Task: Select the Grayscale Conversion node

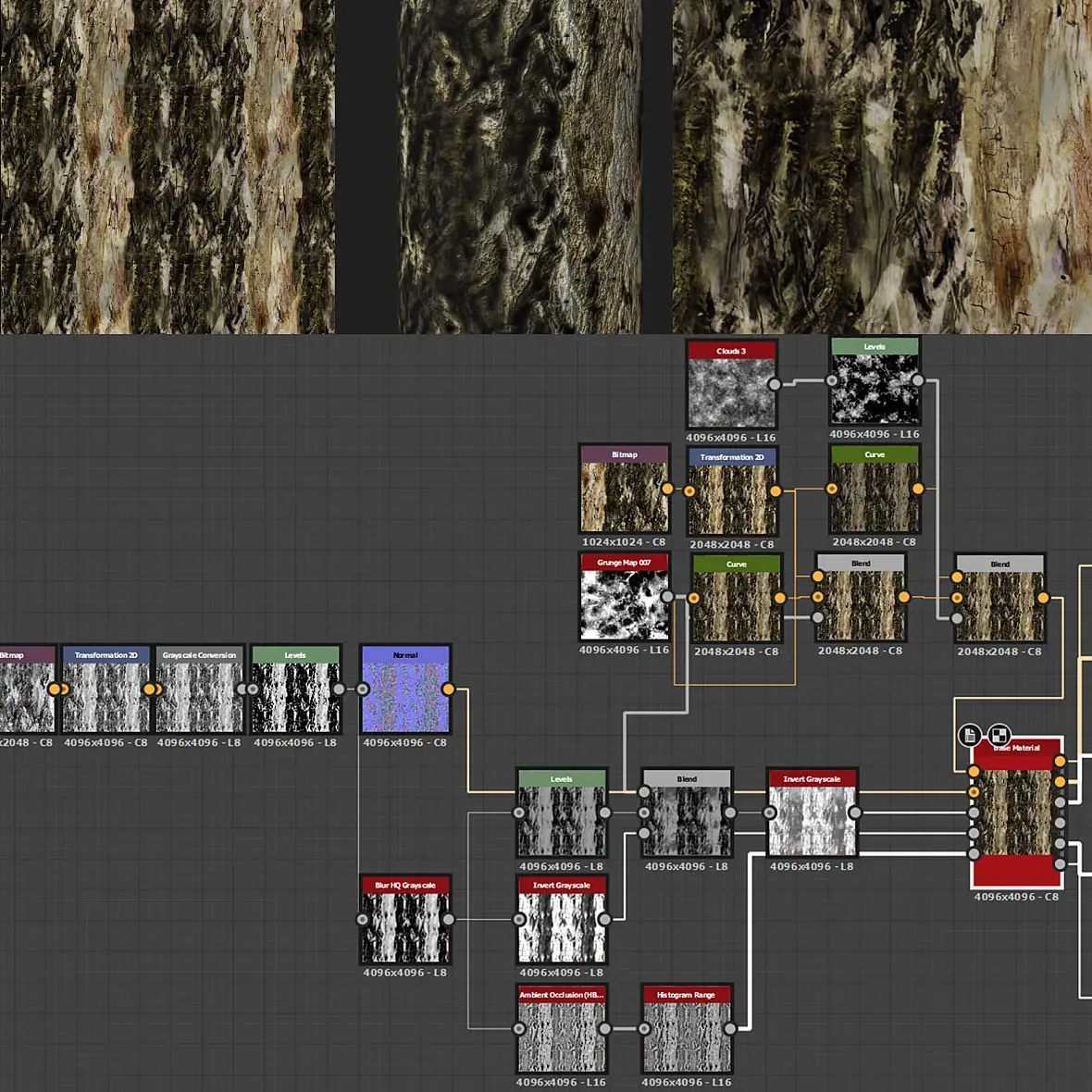Action: pos(199,689)
